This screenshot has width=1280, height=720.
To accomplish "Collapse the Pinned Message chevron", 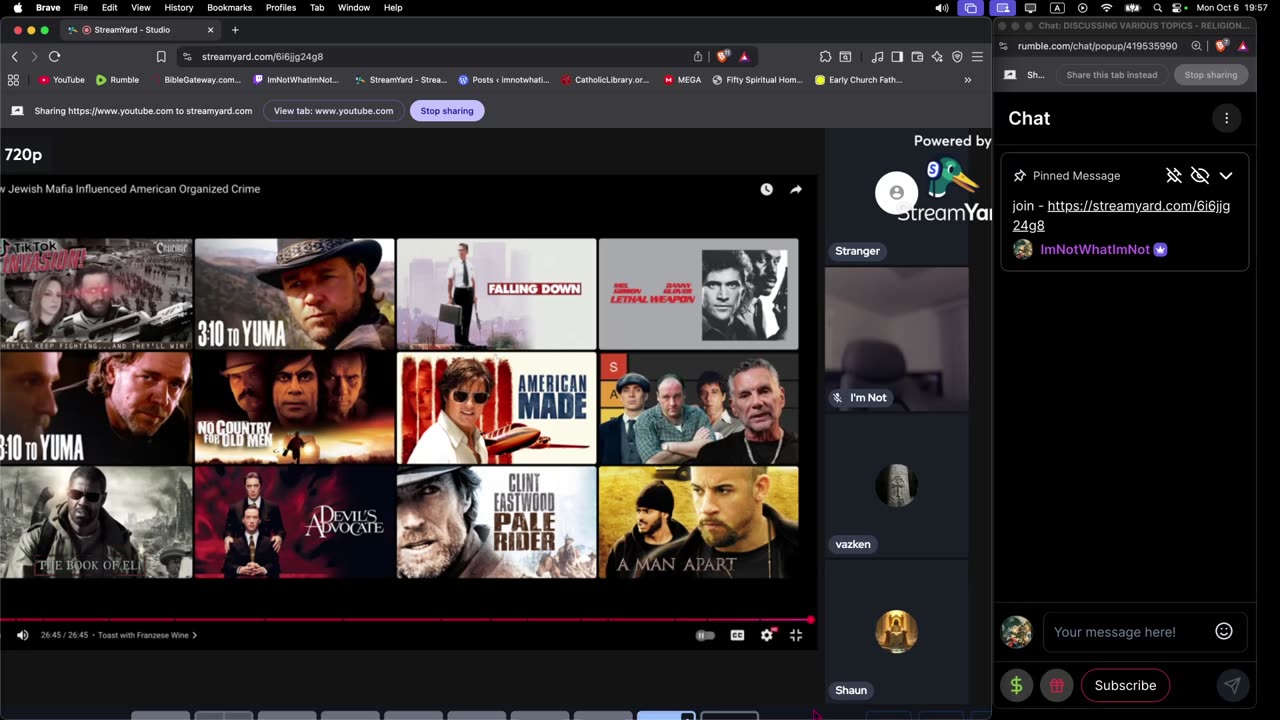I will pos(1226,176).
